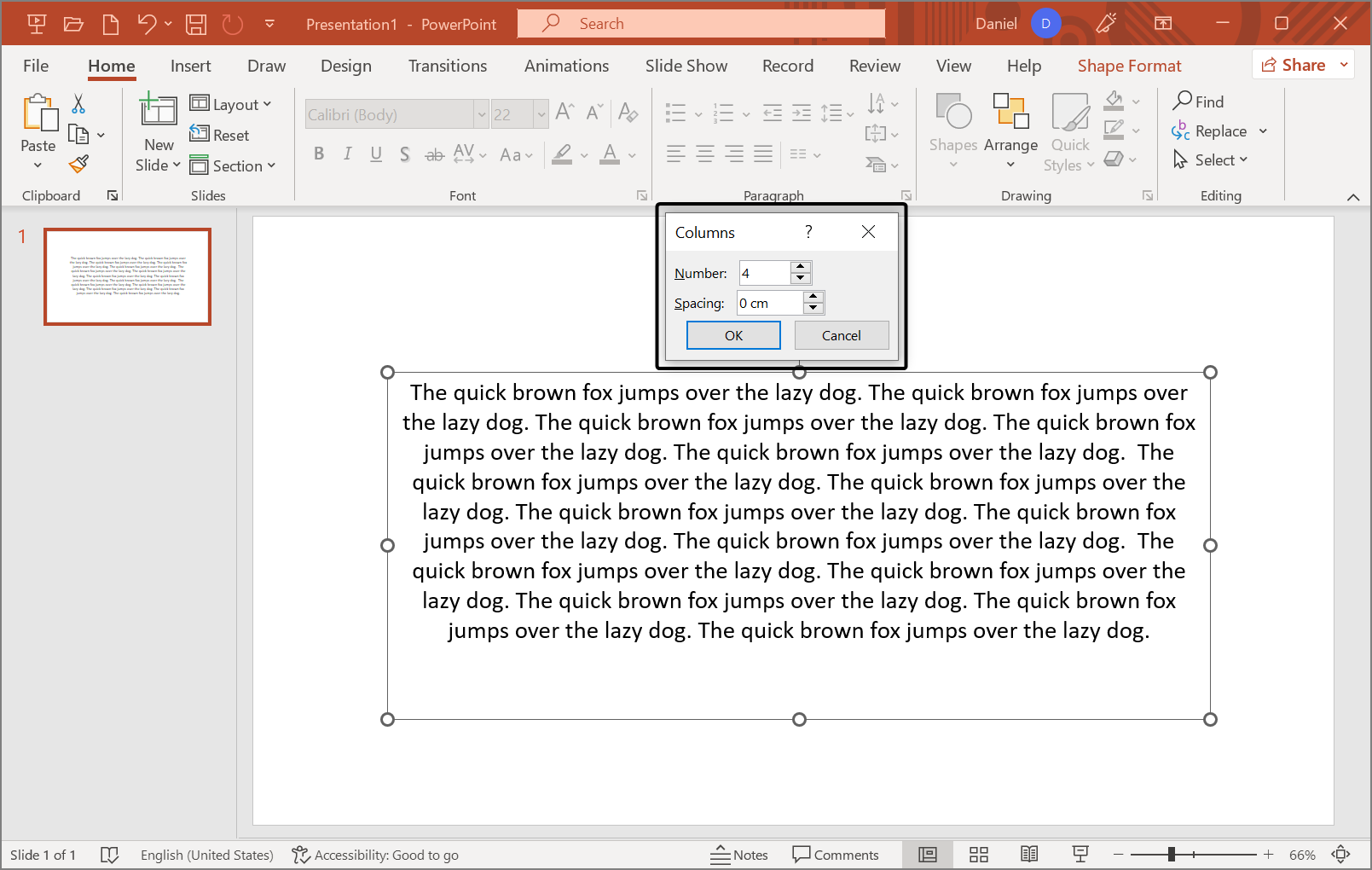
Task: Click the Find magnifier icon
Action: tap(1183, 101)
